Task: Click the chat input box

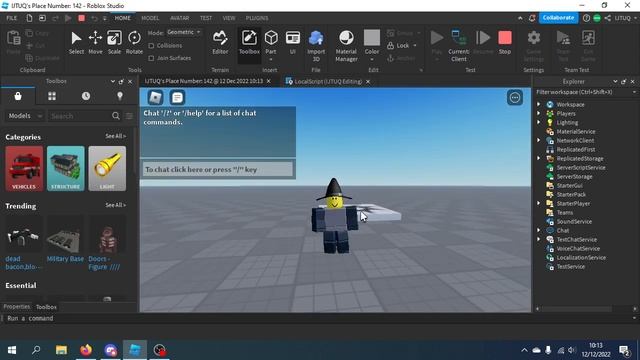Action: 218,169
